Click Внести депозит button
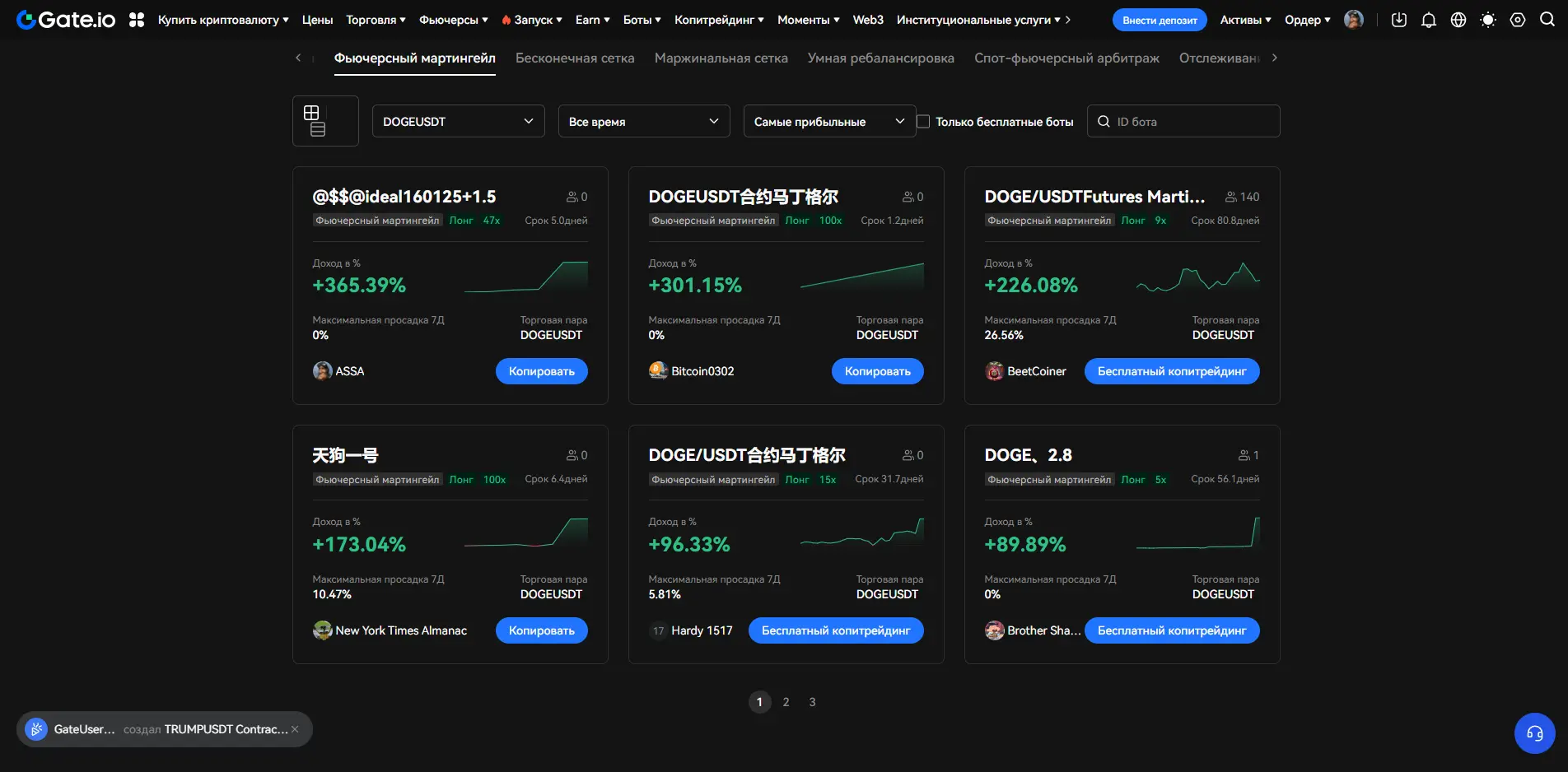The image size is (1568, 772). [1160, 20]
